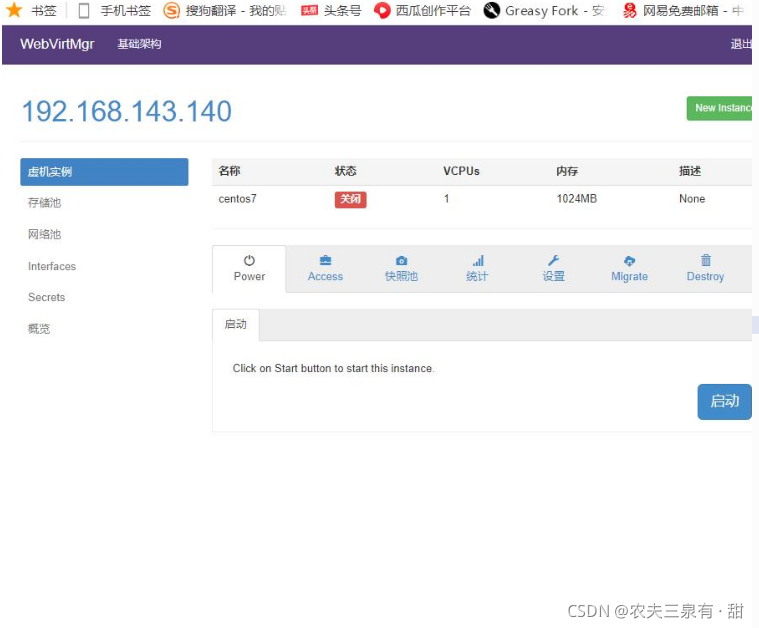Open the Toutiao 头条号 bookmark icon
The width and height of the screenshot is (759, 628).
tap(309, 10)
